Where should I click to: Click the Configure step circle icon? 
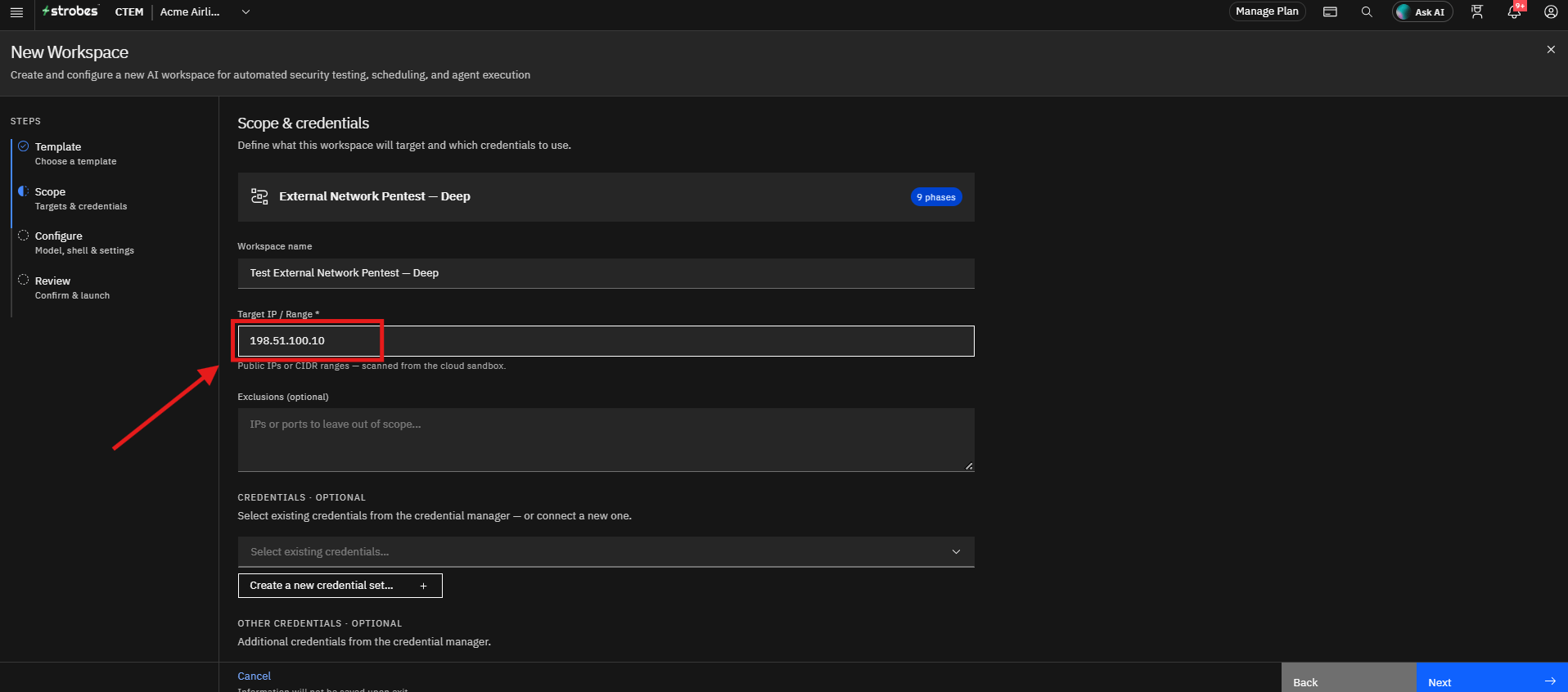(x=24, y=236)
